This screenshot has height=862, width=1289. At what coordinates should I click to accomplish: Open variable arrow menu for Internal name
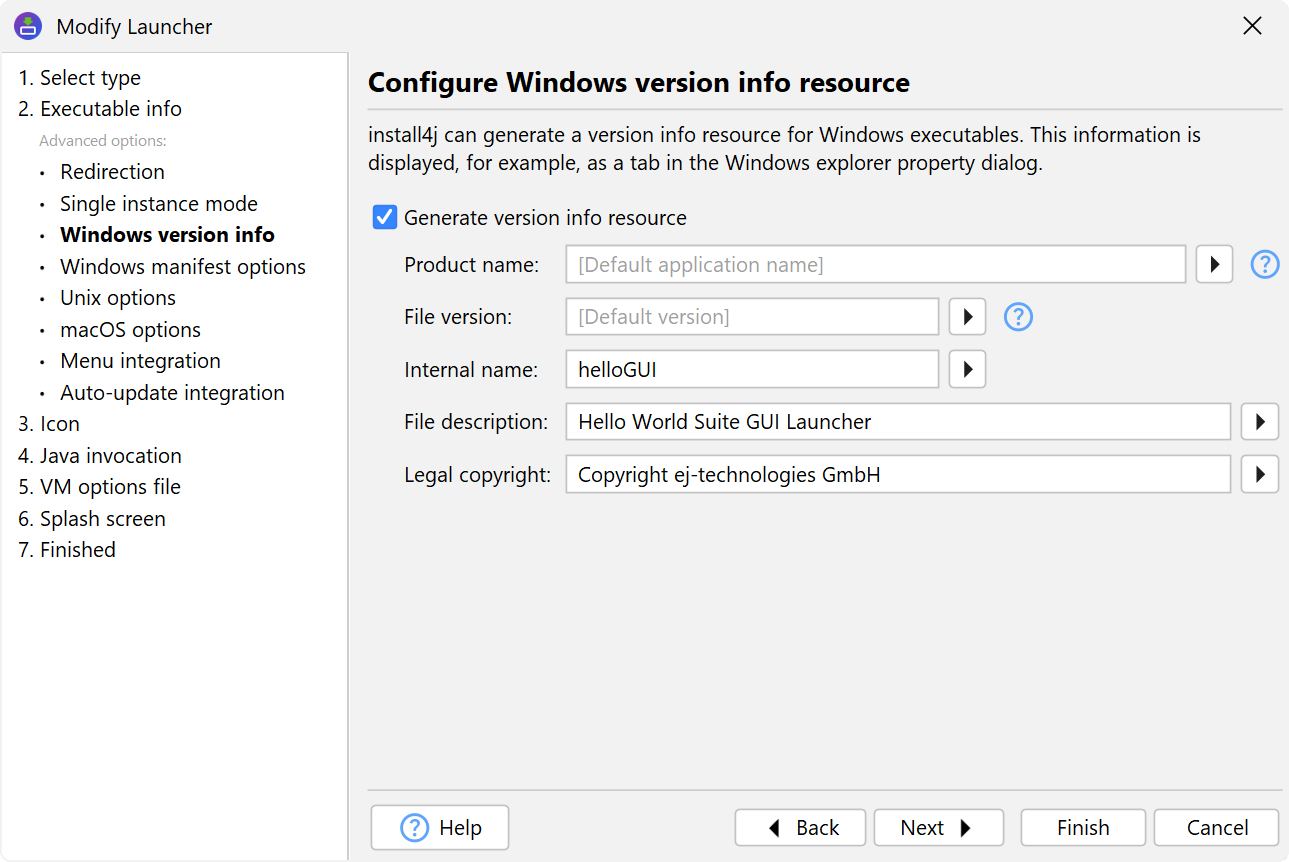pos(967,369)
